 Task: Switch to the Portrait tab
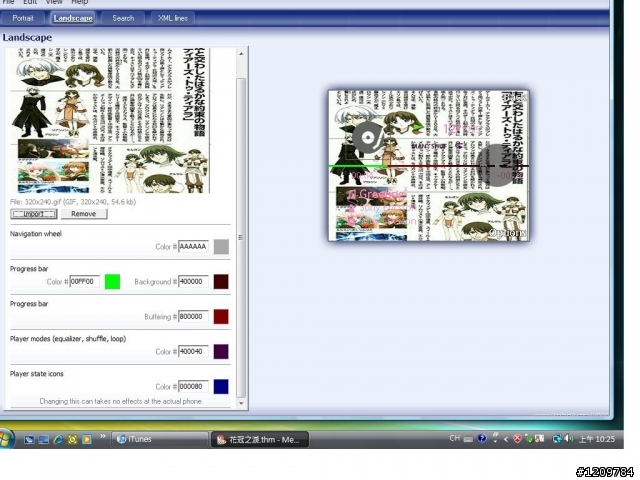coord(23,18)
